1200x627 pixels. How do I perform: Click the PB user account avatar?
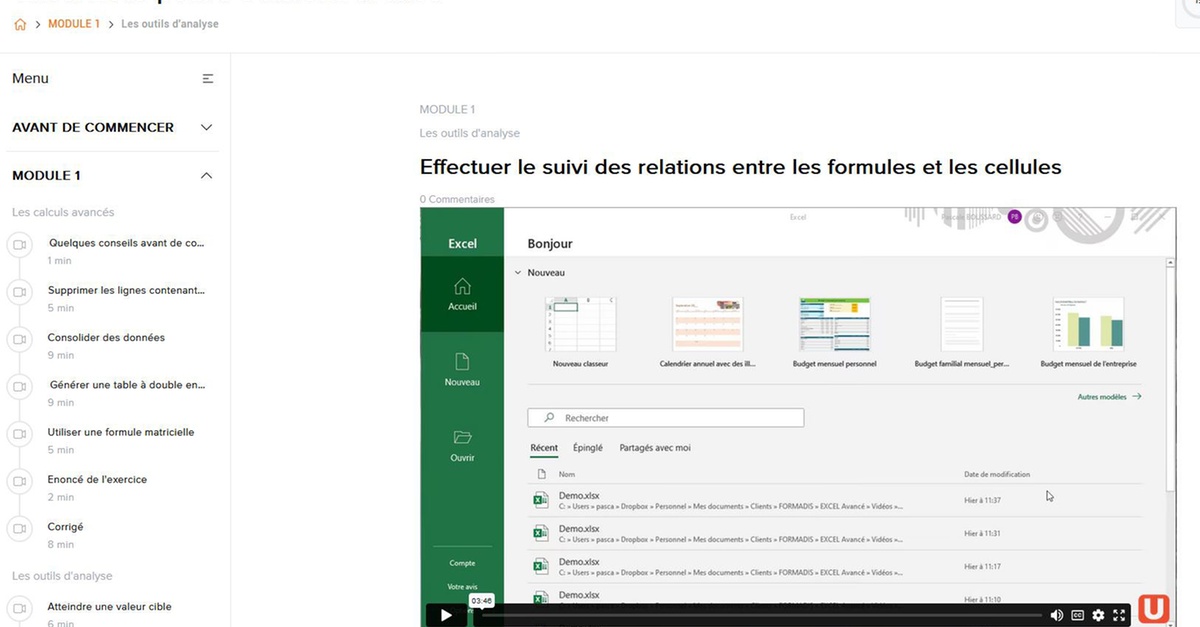pyautogui.click(x=1015, y=216)
